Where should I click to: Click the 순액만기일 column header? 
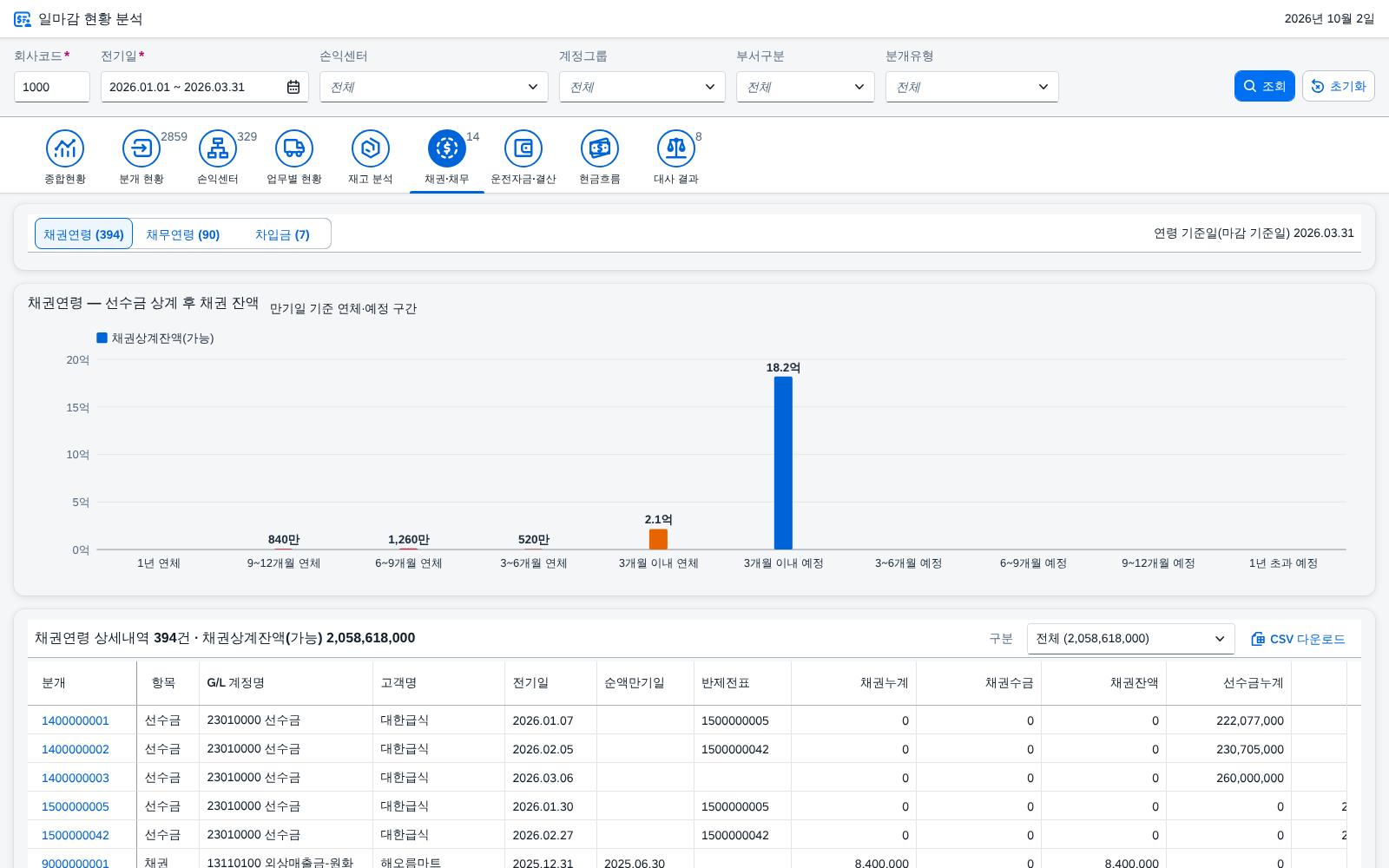tap(645, 683)
